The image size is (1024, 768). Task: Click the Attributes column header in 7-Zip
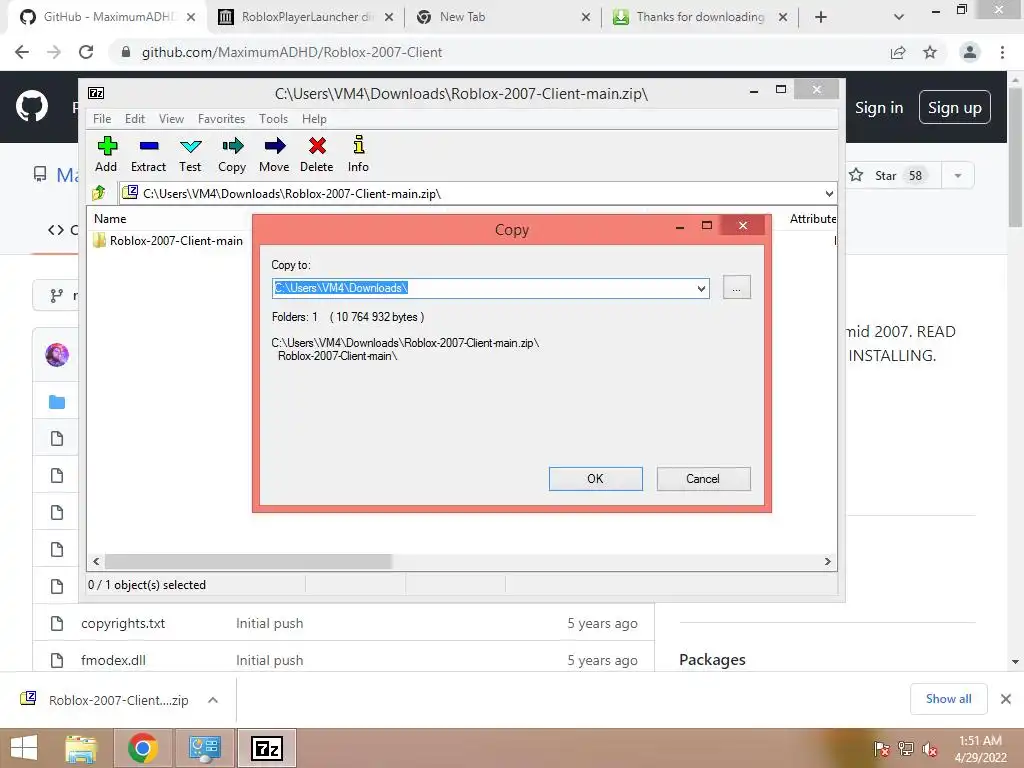pos(812,219)
